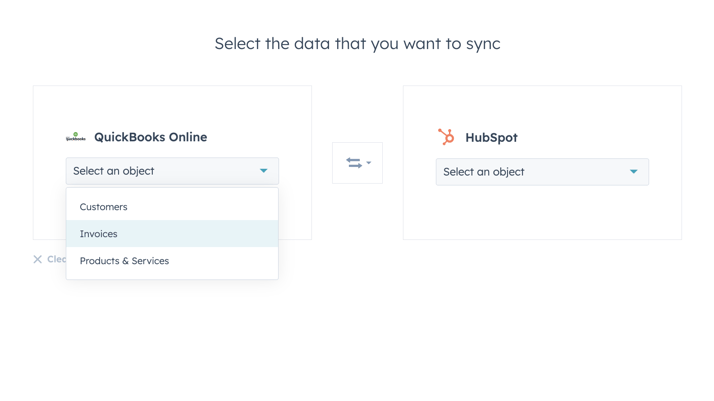Open the HubSpot Select an object dropdown
Screen dimensions: 714x401
click(x=541, y=172)
